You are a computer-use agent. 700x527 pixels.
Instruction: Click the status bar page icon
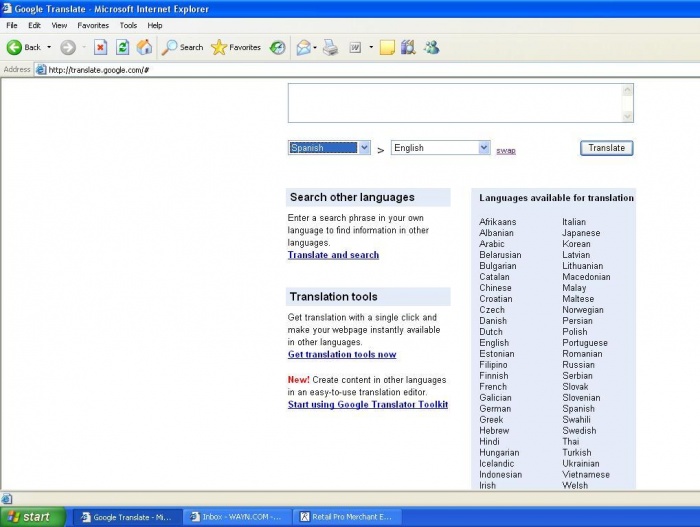6,499
